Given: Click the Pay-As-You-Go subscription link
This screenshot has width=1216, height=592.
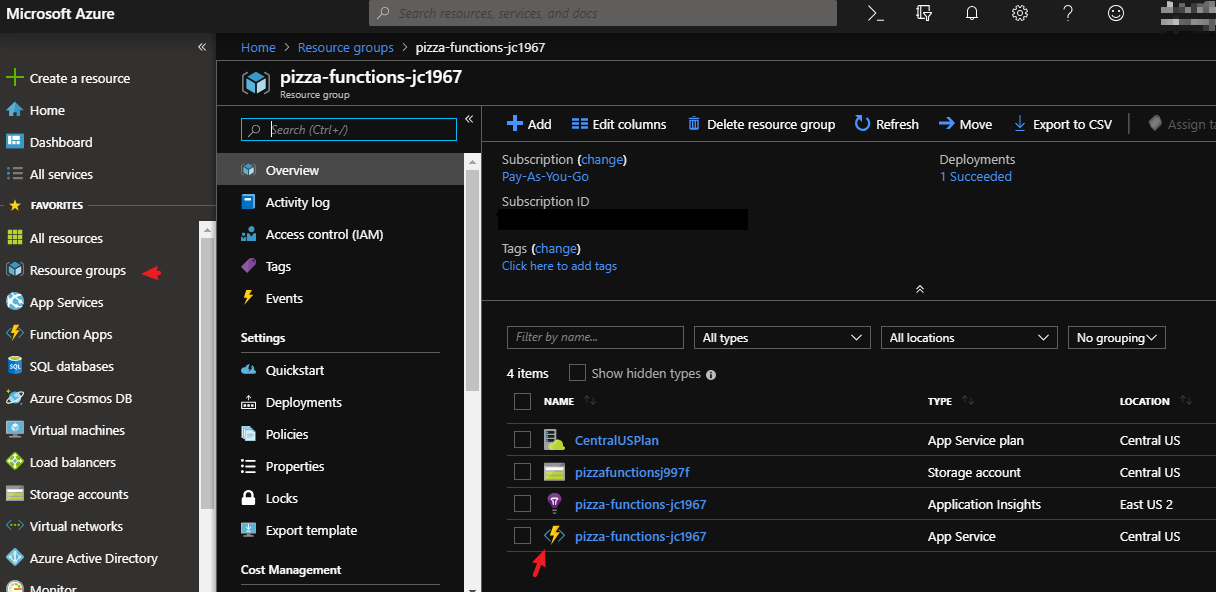Looking at the screenshot, I should [x=545, y=177].
